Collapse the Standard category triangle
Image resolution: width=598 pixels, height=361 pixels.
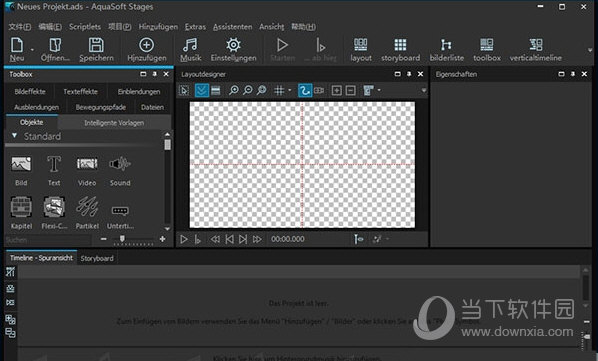click(x=14, y=136)
